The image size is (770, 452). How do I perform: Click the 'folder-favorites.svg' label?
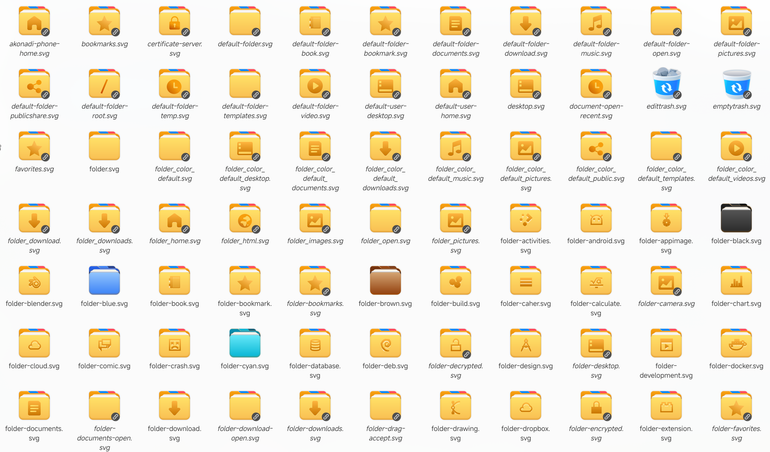coord(736,433)
